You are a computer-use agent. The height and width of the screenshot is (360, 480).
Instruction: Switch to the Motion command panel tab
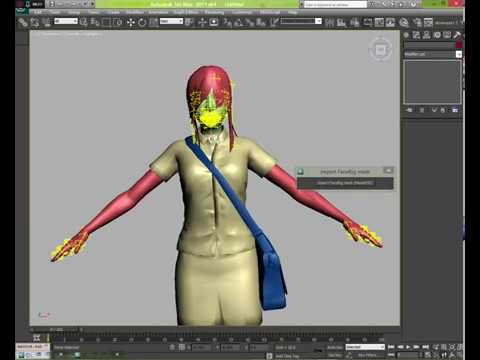(437, 35)
